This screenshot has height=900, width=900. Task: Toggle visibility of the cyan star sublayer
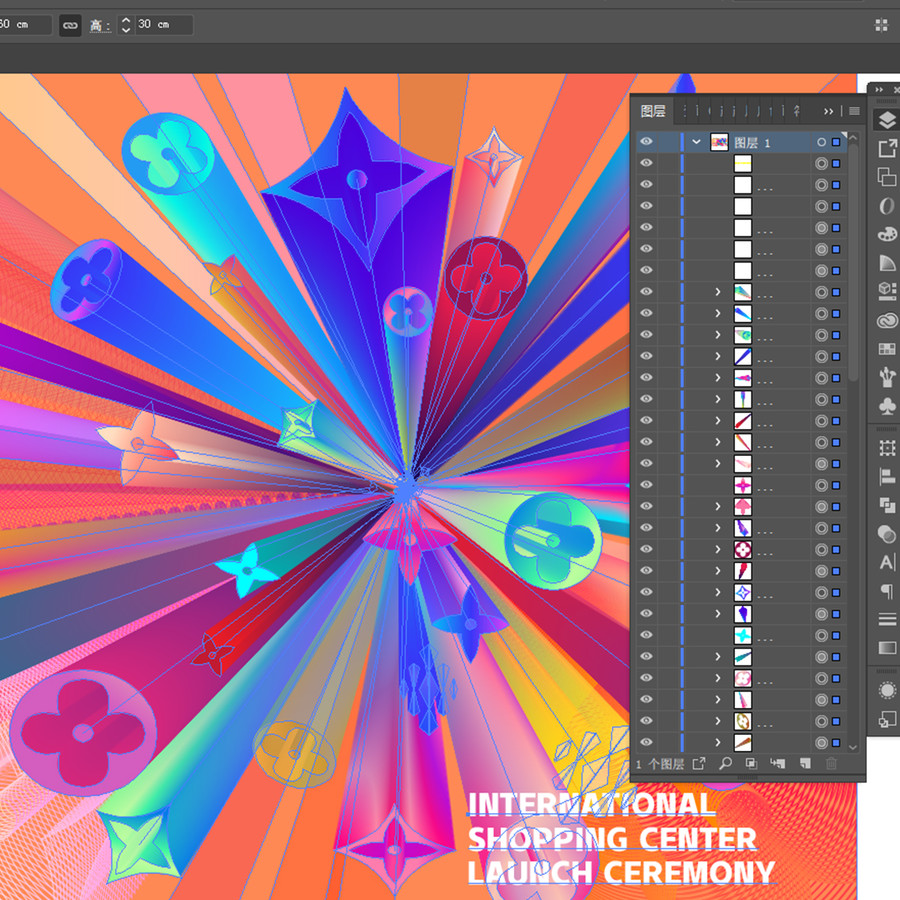(646, 635)
